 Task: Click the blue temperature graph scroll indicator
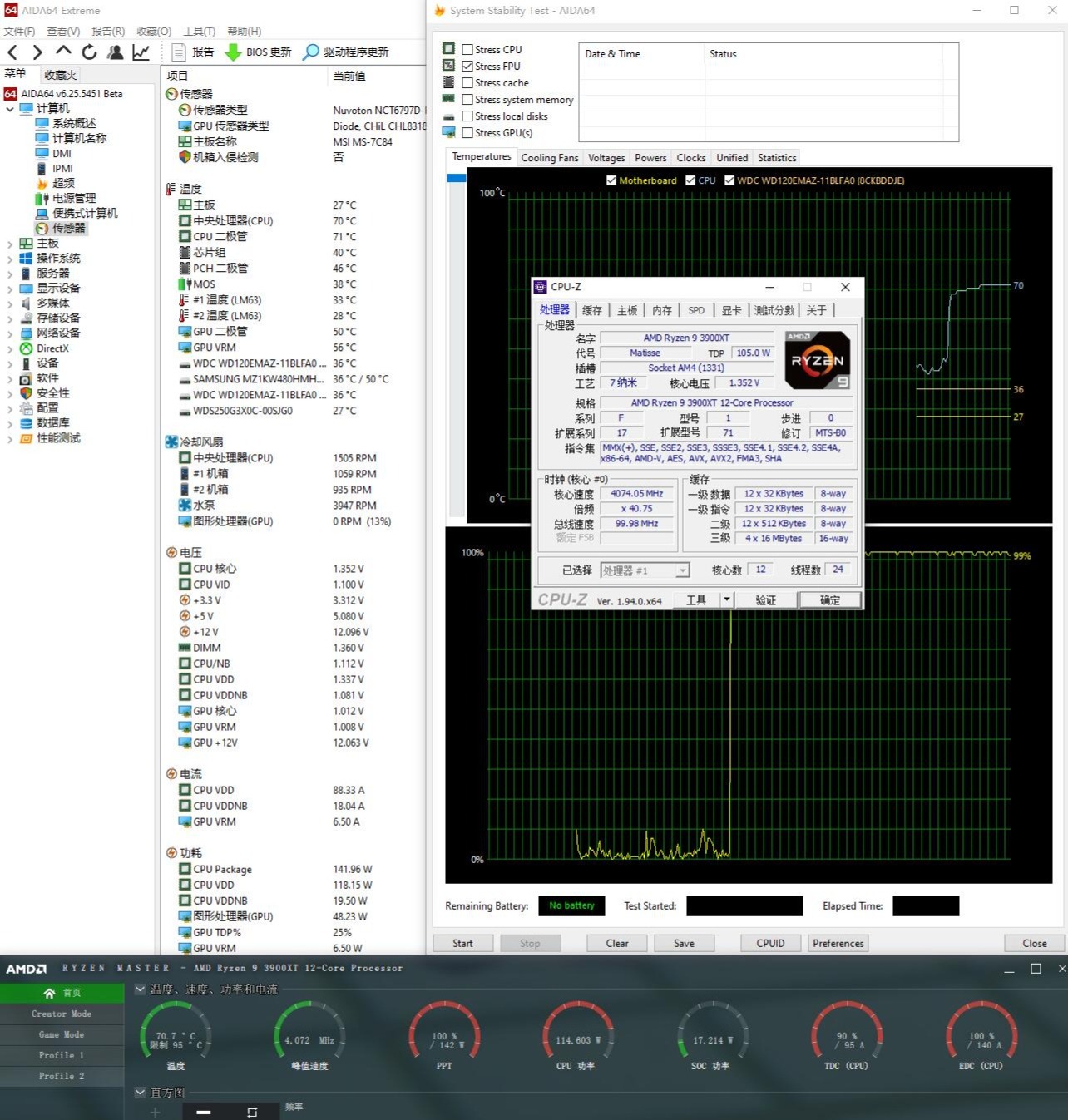pyautogui.click(x=456, y=178)
